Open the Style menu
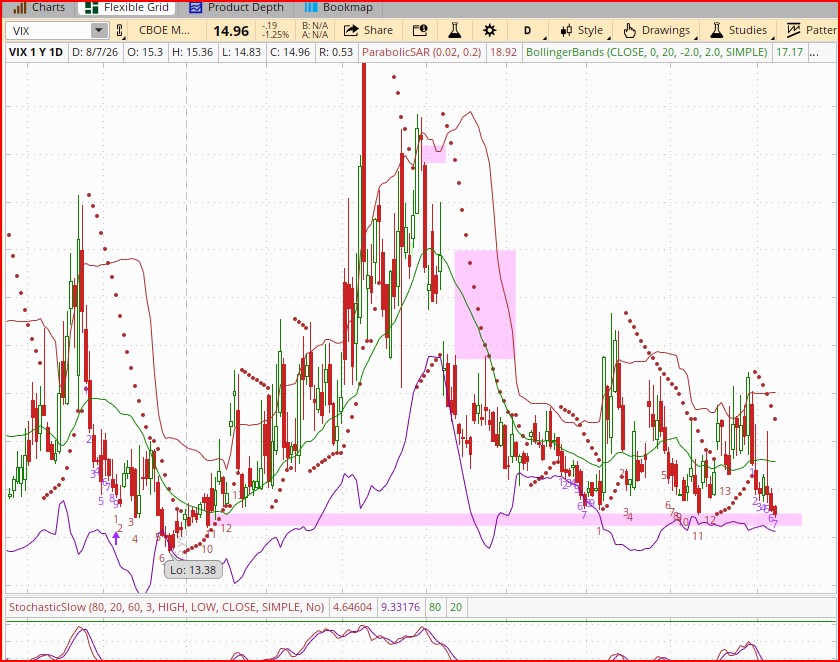The image size is (840, 662). coord(581,31)
